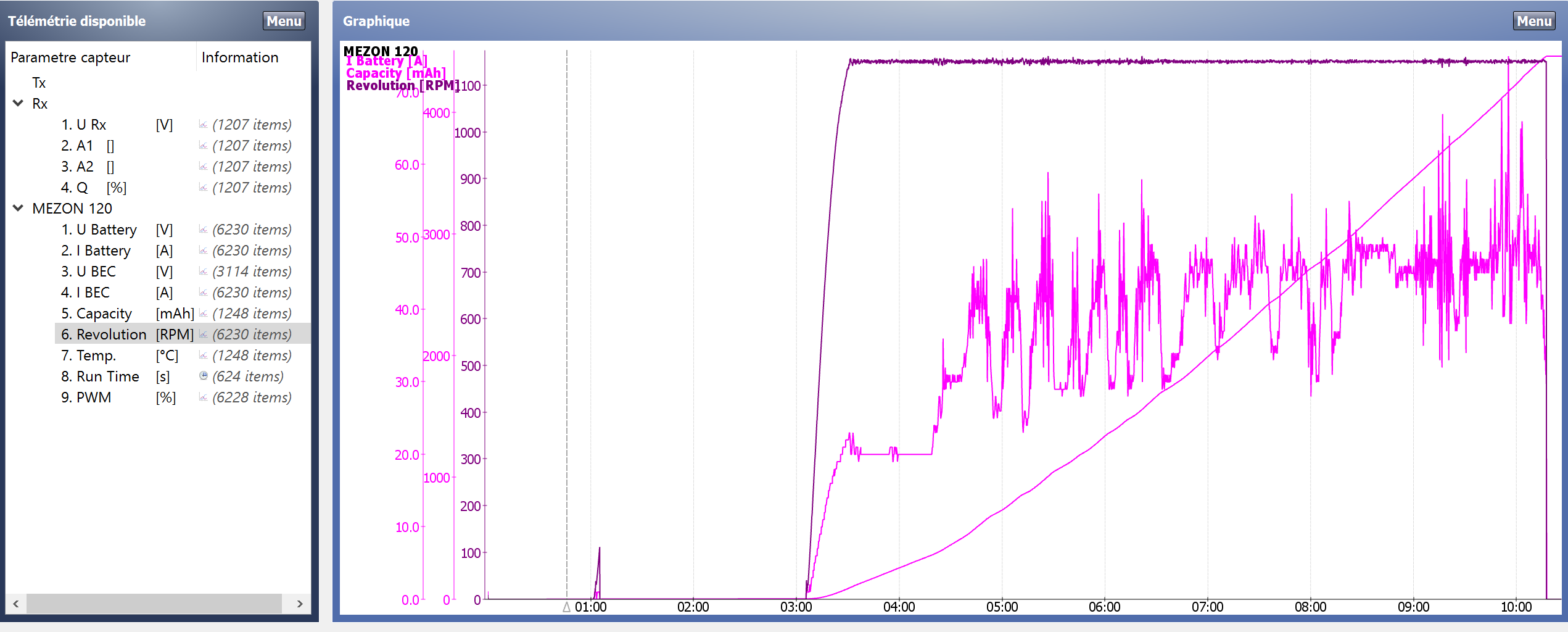Image resolution: width=1568 pixels, height=632 pixels.
Task: Click the scroll left arrow of the telemetry list
Action: pos(16,604)
